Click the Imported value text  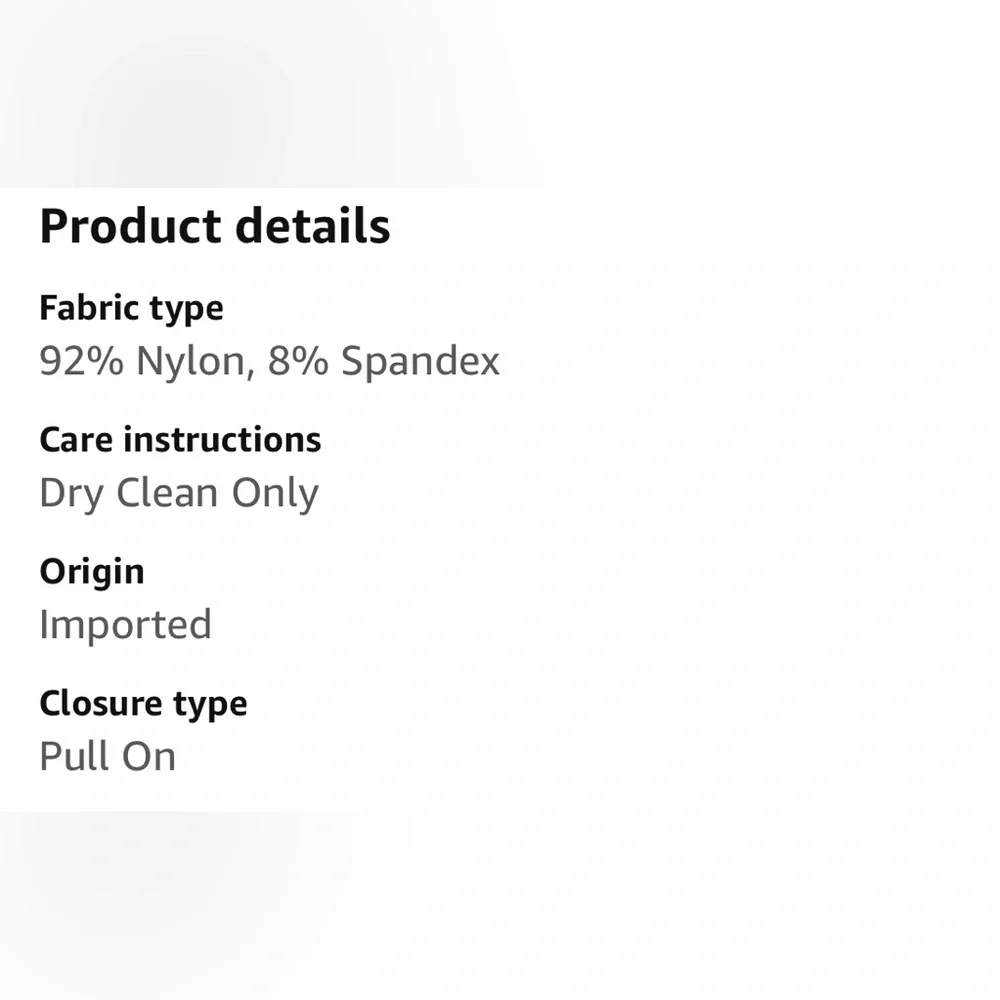tap(125, 624)
